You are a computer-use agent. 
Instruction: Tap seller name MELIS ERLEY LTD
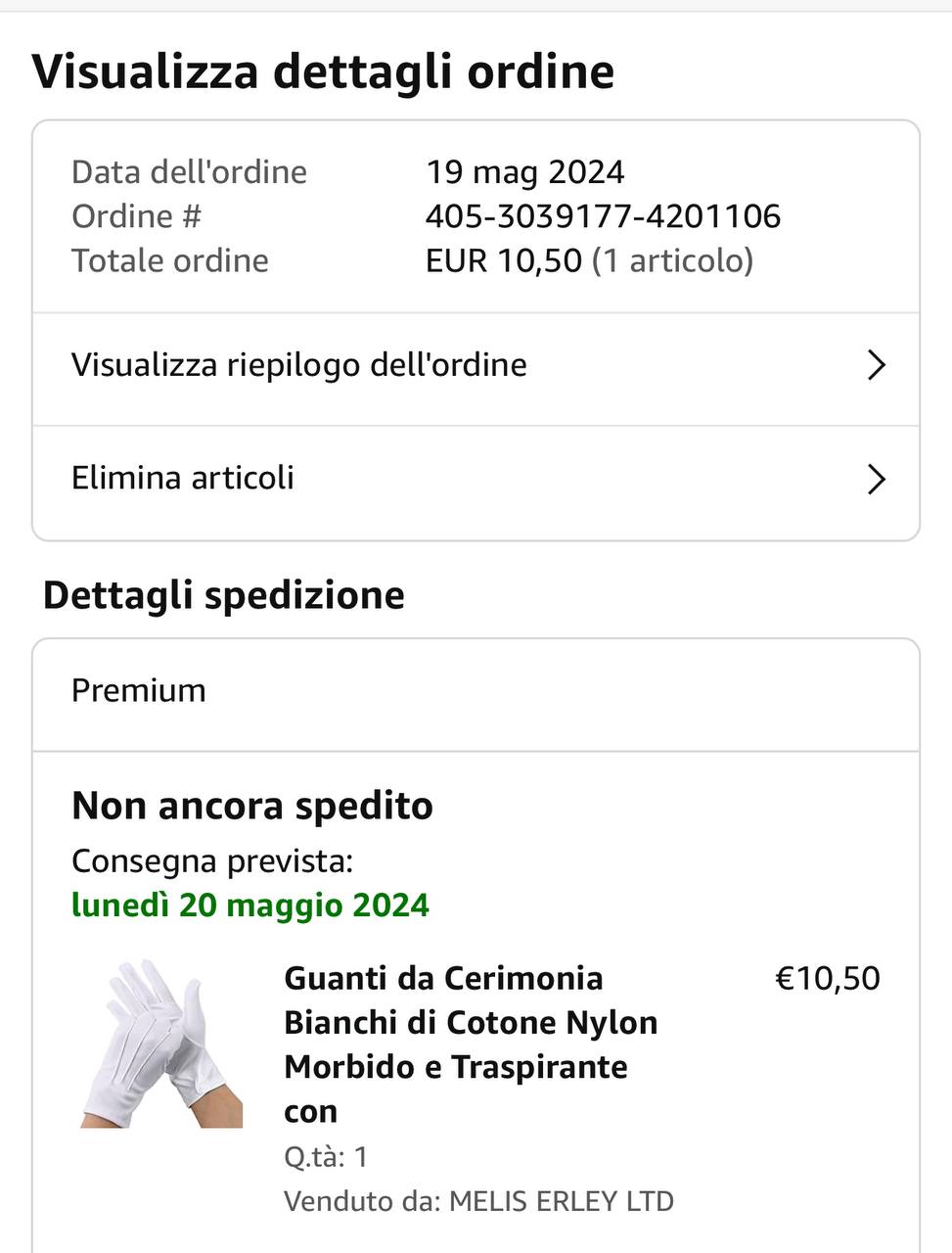pyautogui.click(x=561, y=1201)
